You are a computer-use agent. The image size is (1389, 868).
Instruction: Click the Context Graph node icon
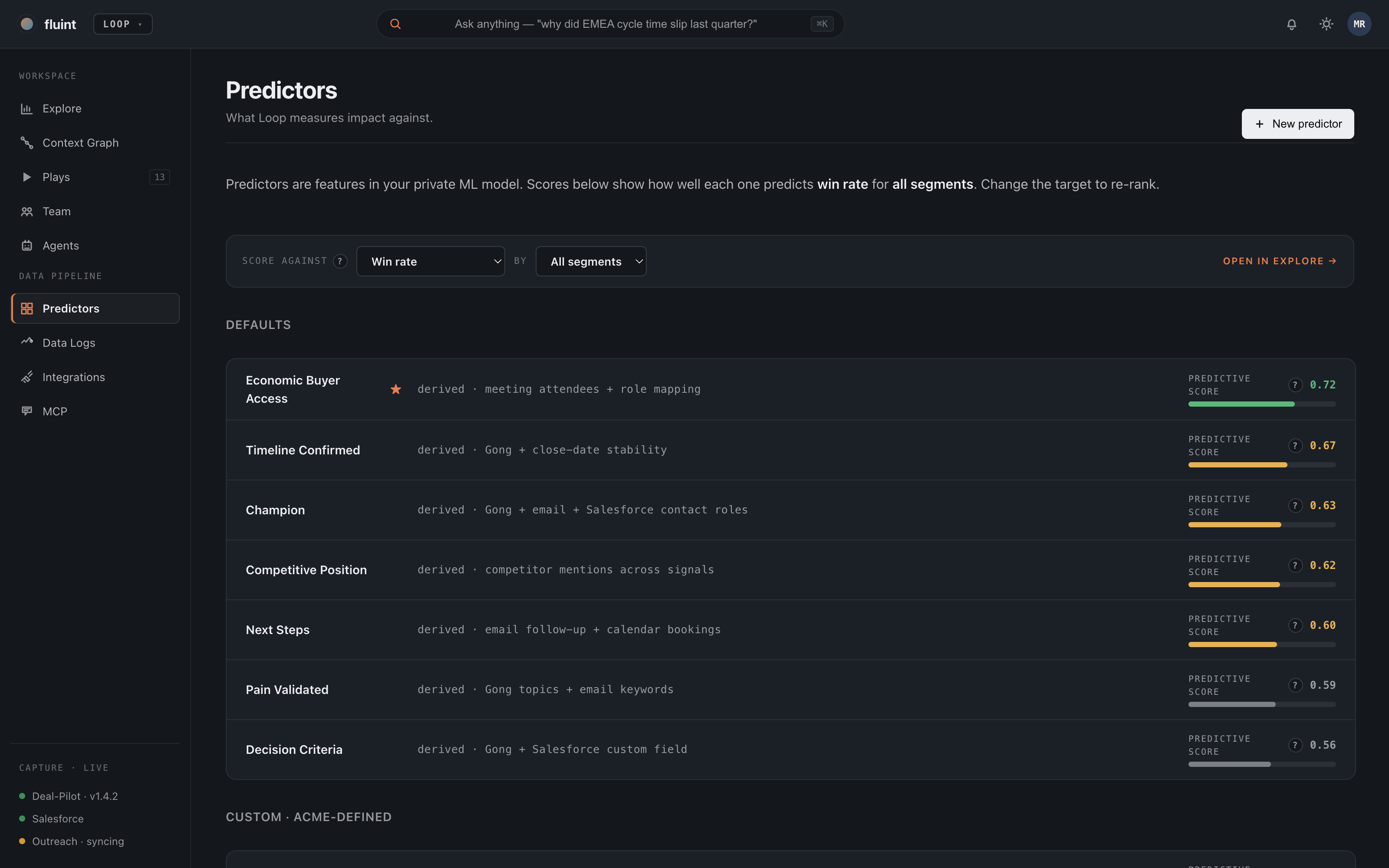(x=26, y=143)
